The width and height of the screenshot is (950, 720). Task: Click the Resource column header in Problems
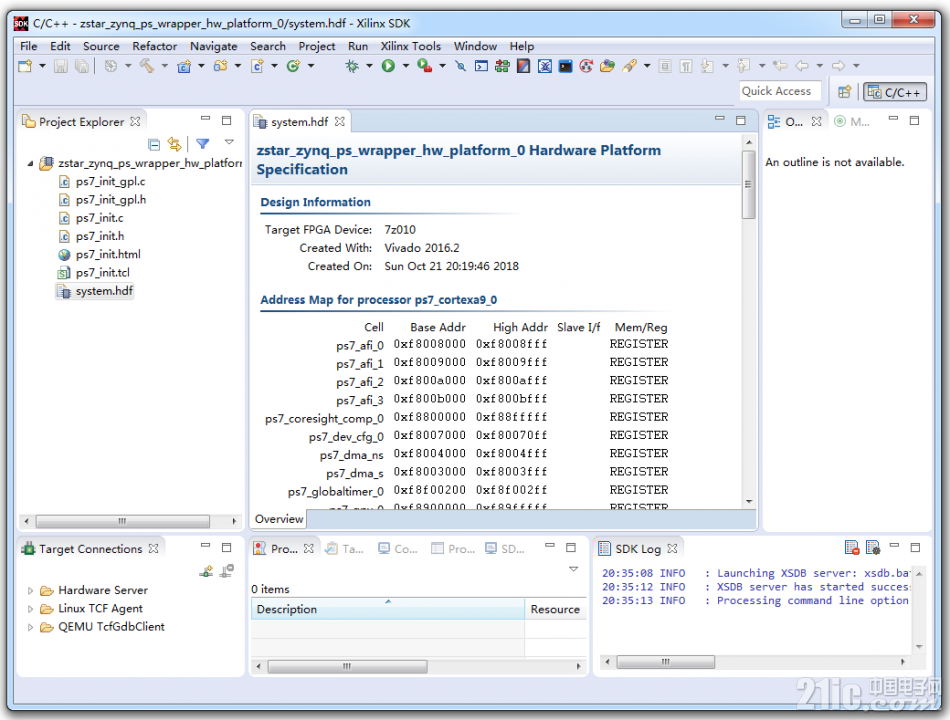(x=556, y=609)
